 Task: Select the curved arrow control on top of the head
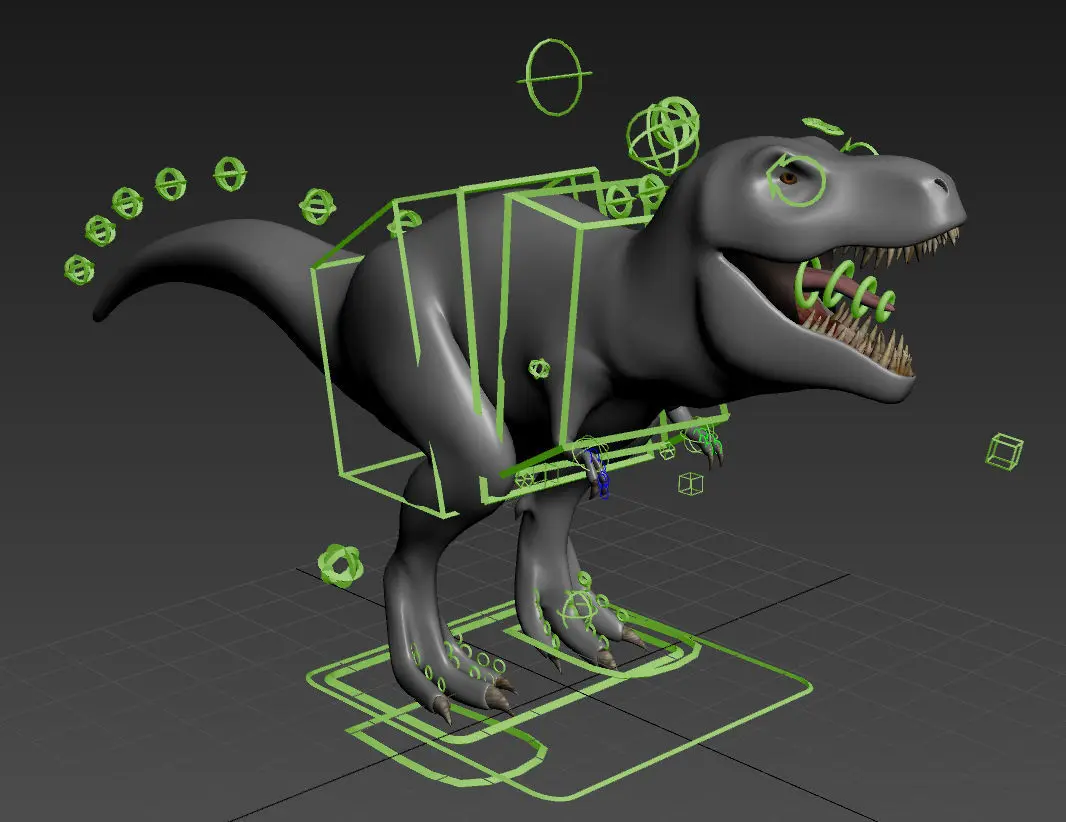point(859,147)
